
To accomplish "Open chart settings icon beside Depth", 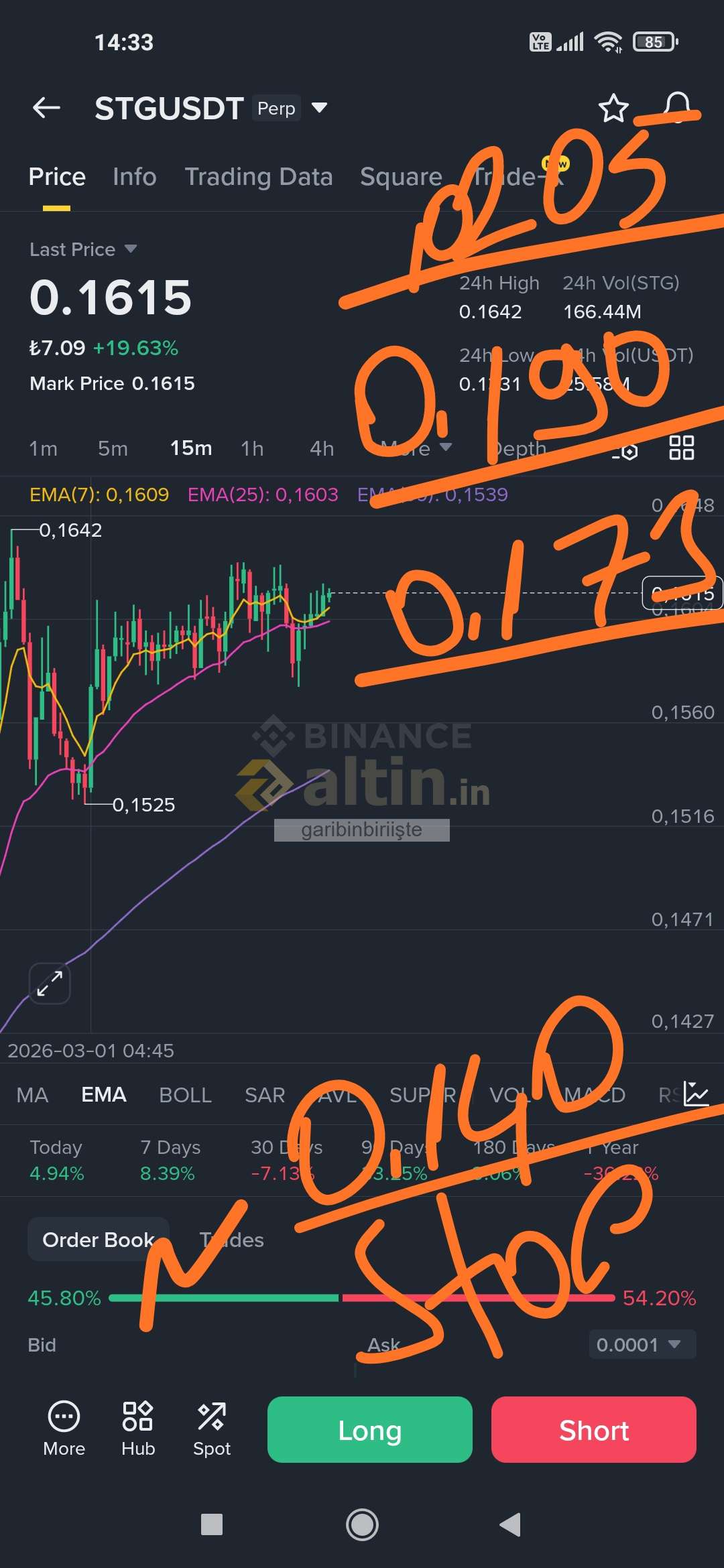I will click(627, 450).
